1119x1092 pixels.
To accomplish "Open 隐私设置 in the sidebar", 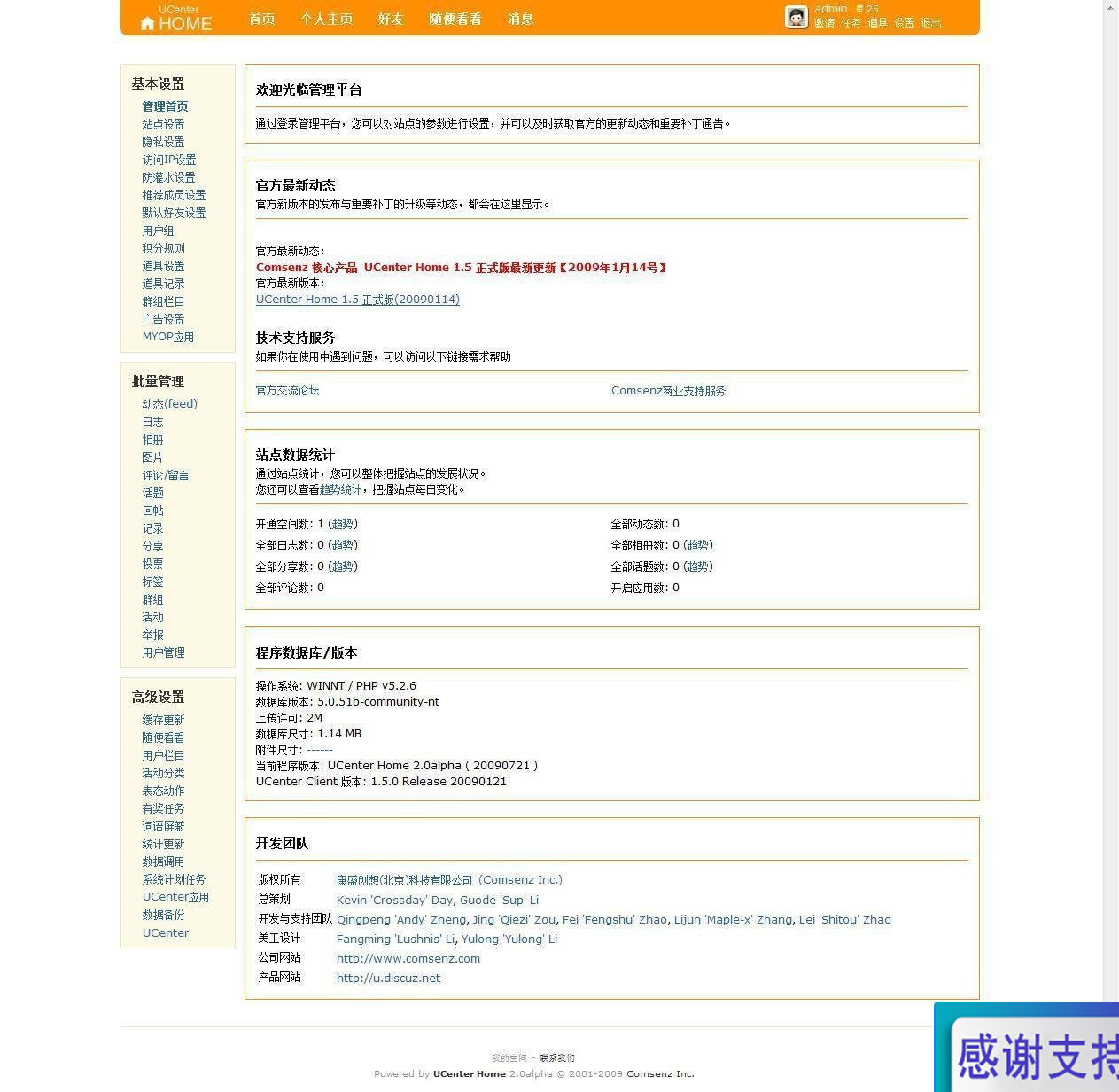I will click(x=163, y=142).
